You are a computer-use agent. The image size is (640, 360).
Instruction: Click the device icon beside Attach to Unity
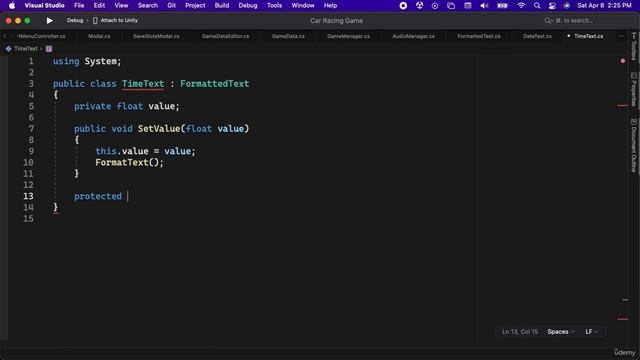point(95,20)
